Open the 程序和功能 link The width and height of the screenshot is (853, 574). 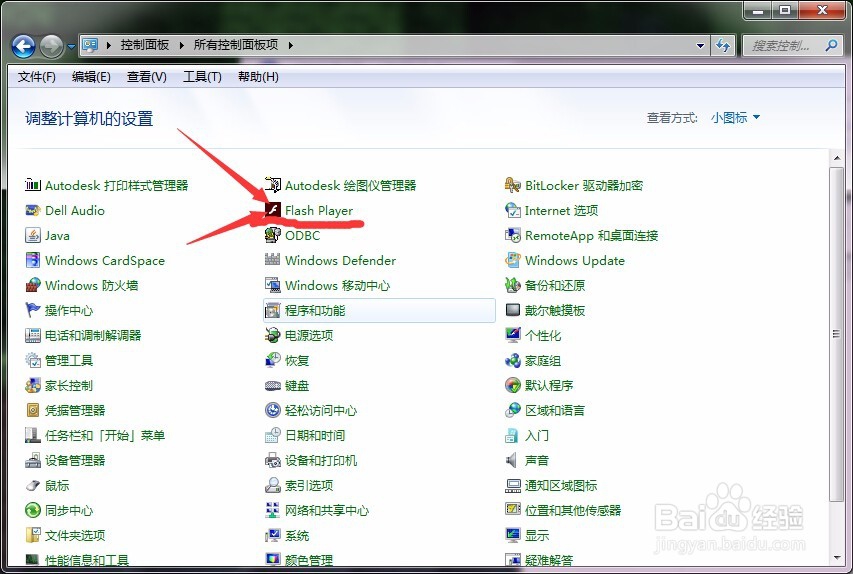click(315, 310)
